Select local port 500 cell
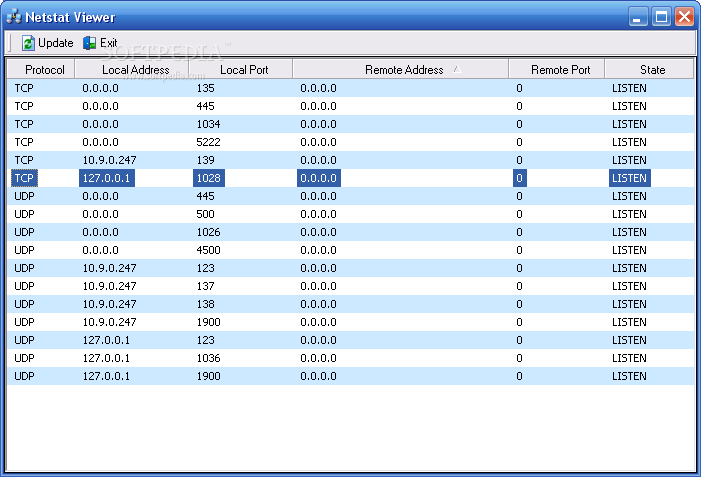 (x=206, y=214)
